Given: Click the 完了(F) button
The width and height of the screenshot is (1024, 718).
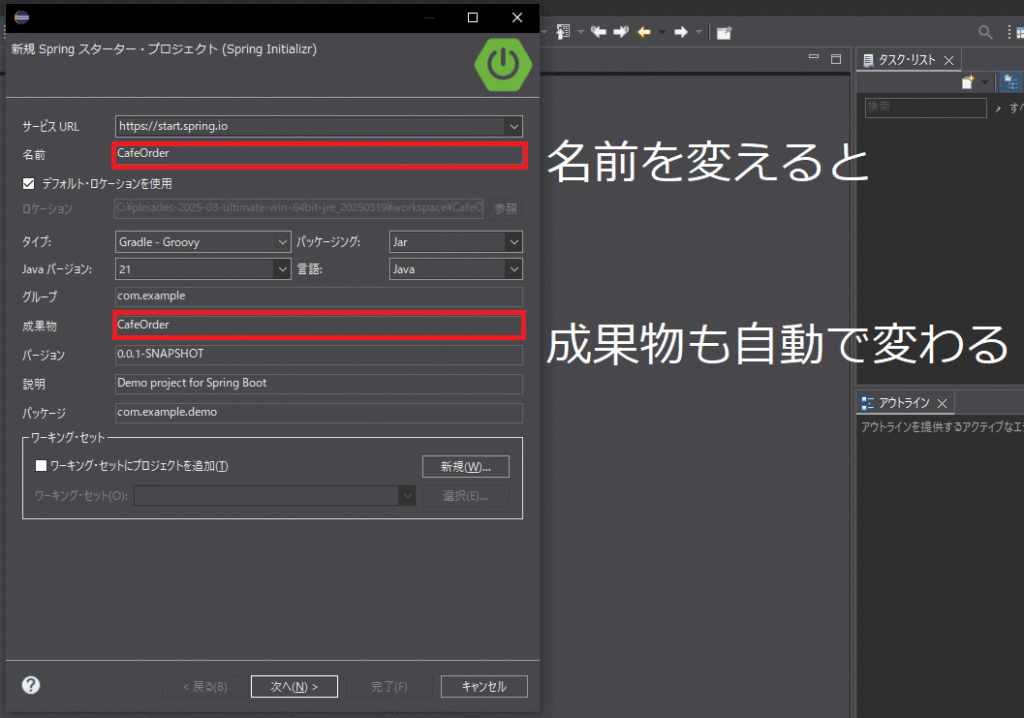Looking at the screenshot, I should (389, 687).
